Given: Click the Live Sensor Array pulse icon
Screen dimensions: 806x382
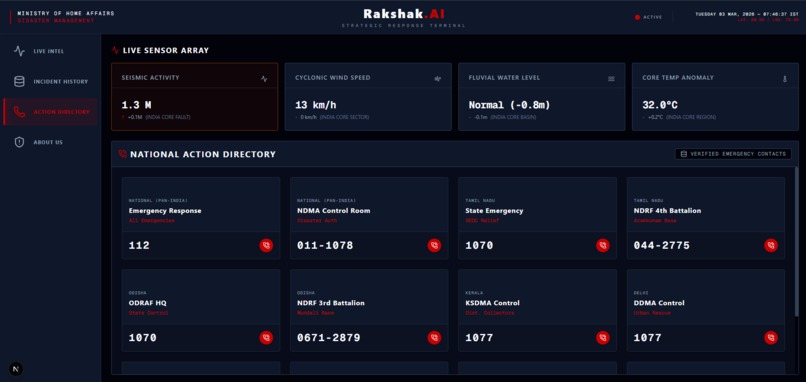Looking at the screenshot, I should pos(115,50).
